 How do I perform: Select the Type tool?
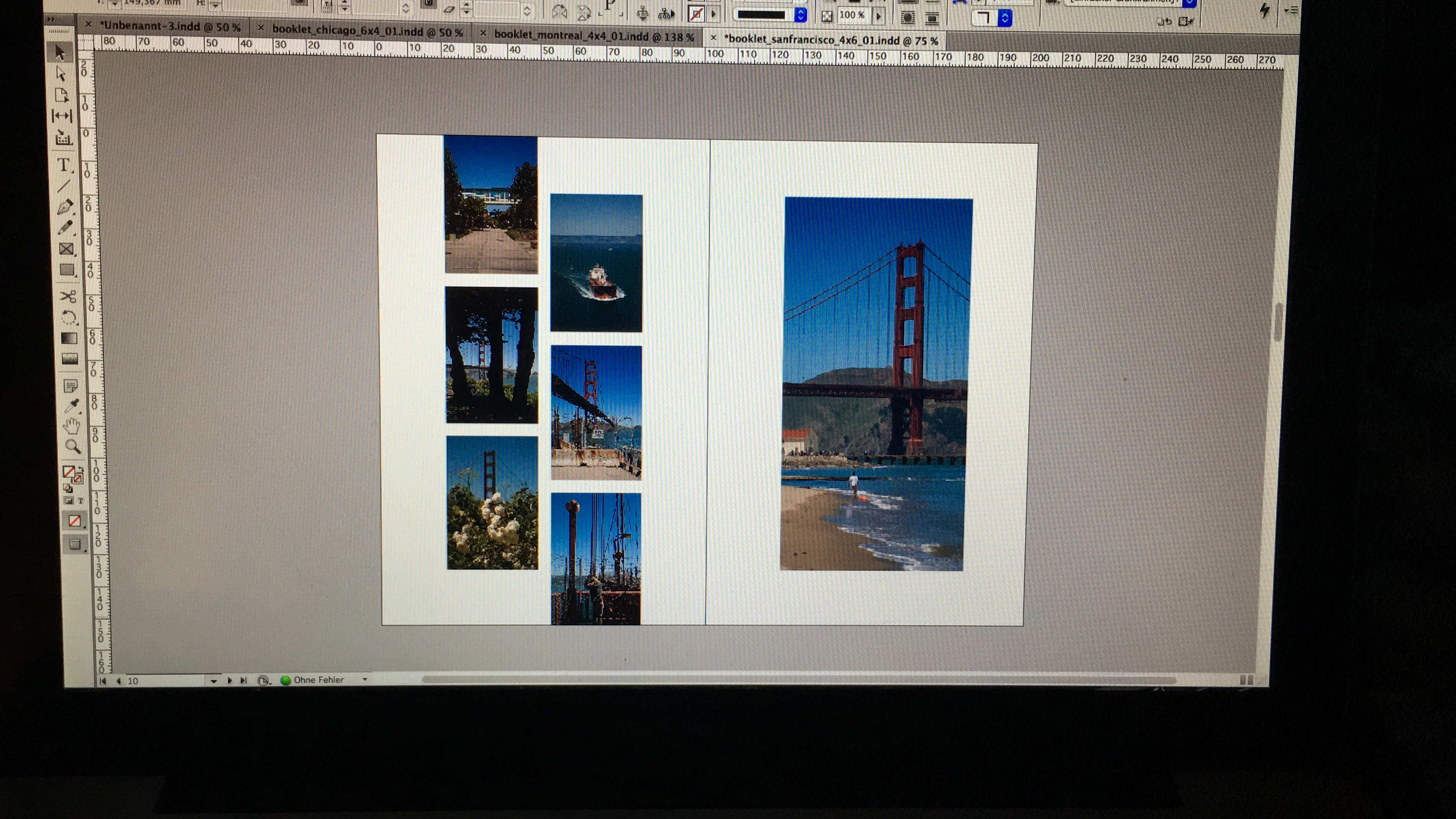63,165
